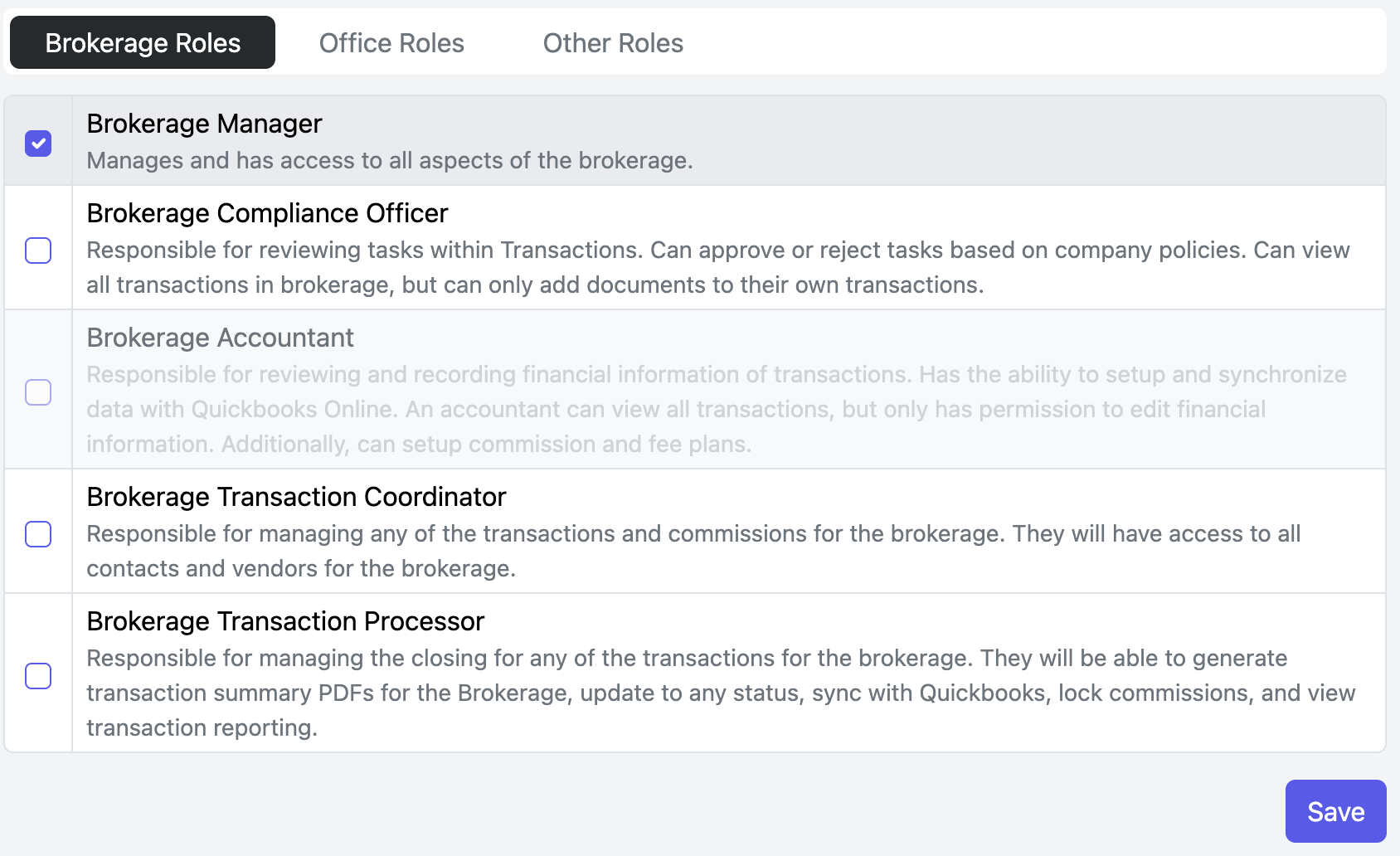Click the Brokerage Transaction Processor heading
The image size is (1400, 856).
(285, 621)
